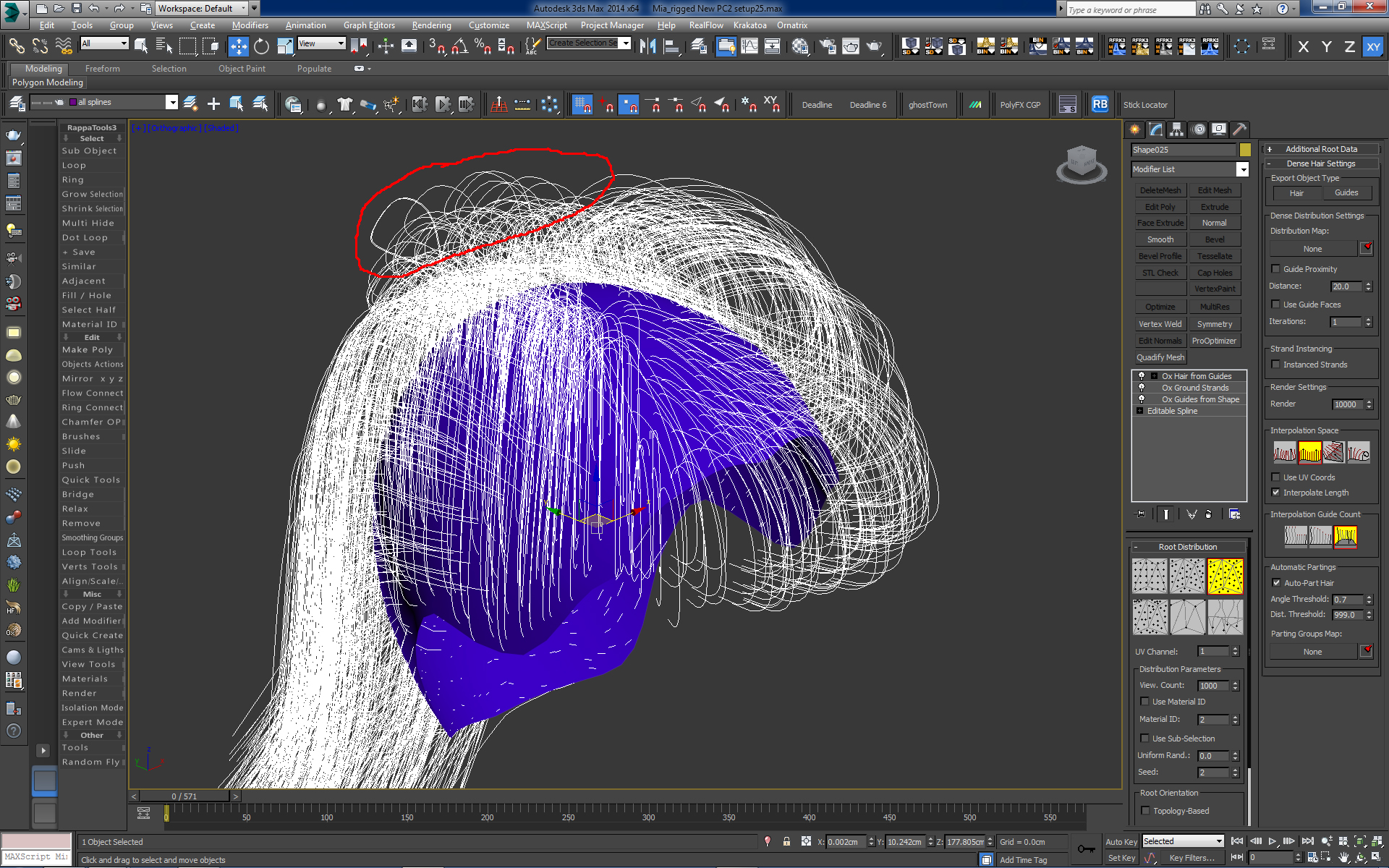Image resolution: width=1389 pixels, height=868 pixels.
Task: Disable Auto-Part Hair checkbox
Action: coord(1277,583)
